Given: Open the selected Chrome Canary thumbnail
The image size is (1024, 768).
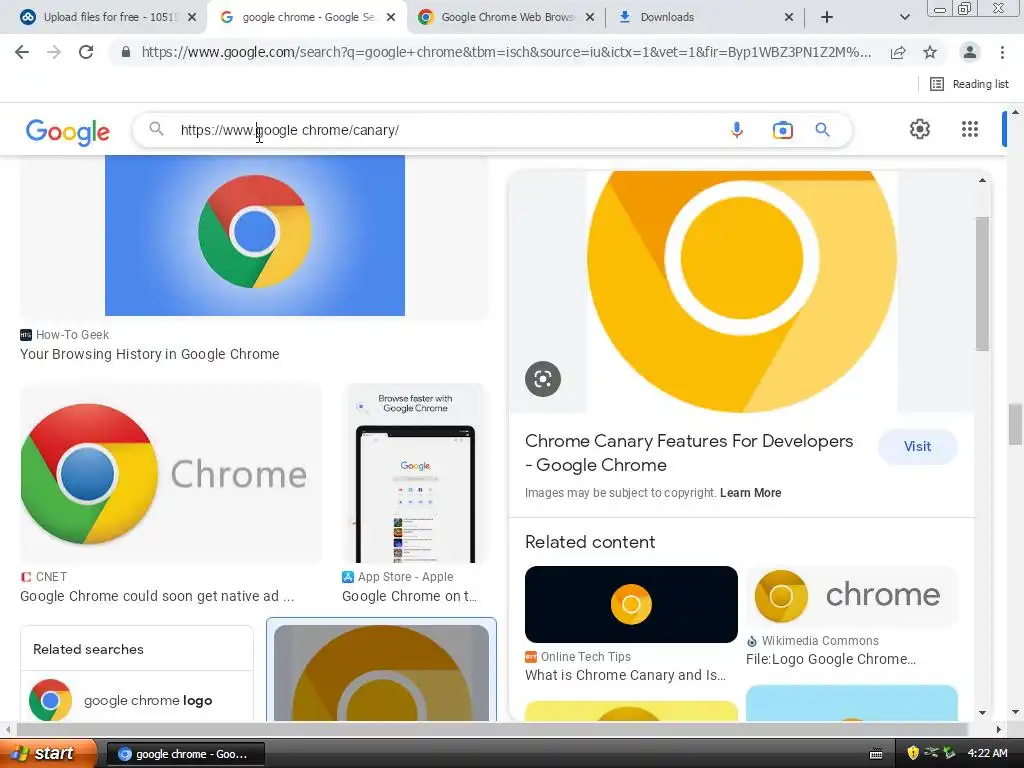Looking at the screenshot, I should [381, 673].
